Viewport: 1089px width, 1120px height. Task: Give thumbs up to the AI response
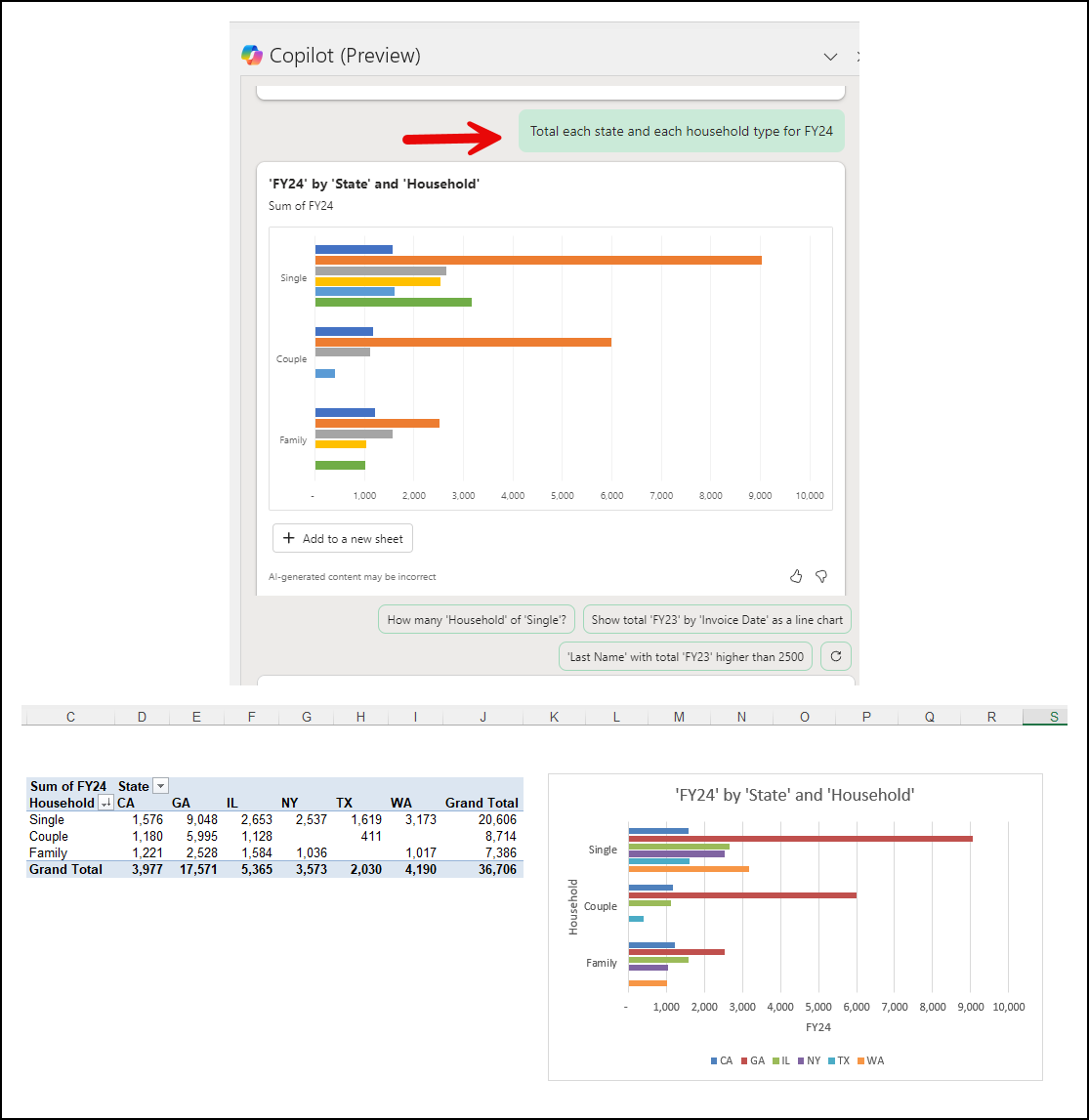click(796, 576)
